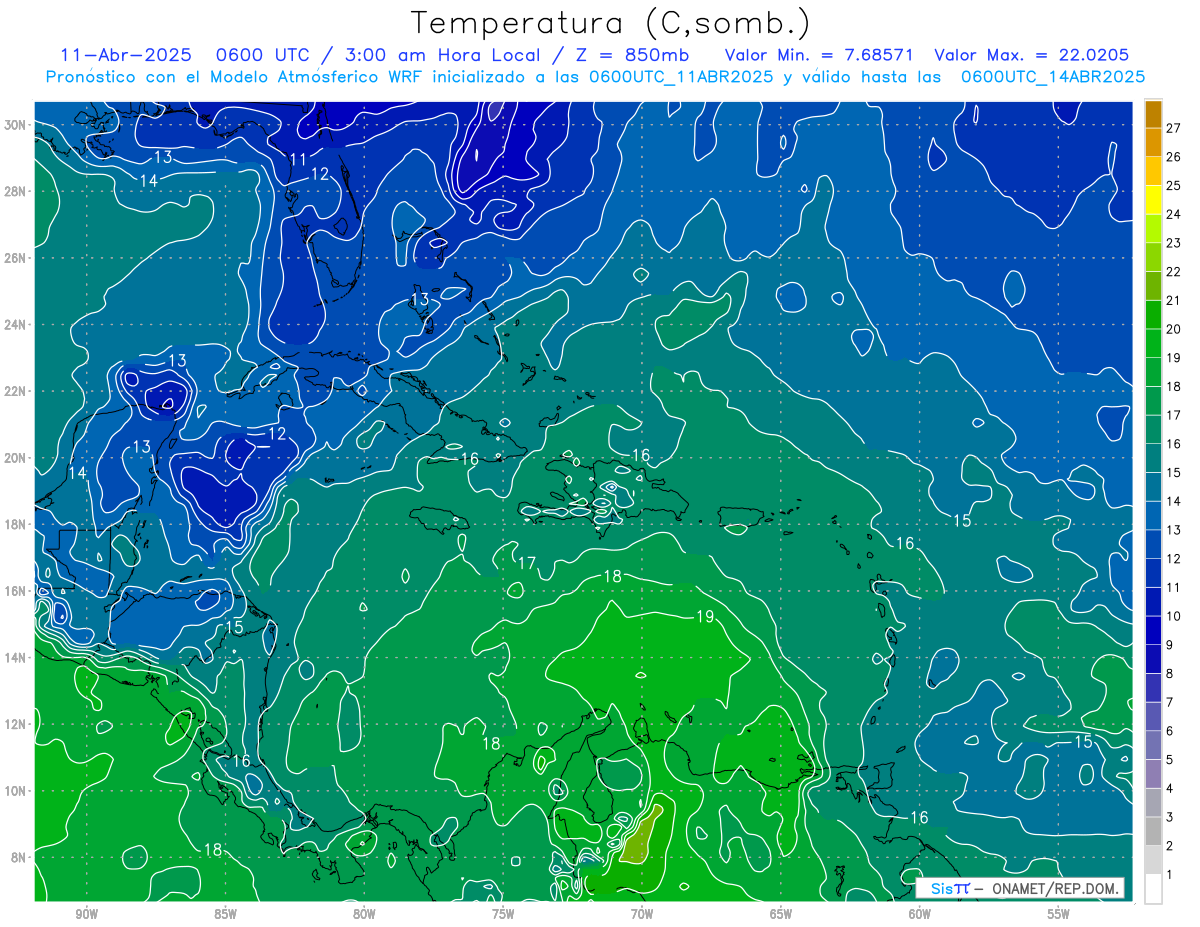This screenshot has height=927, width=1200.
Task: Click the color scale tick label '9'
Action: click(x=1170, y=645)
